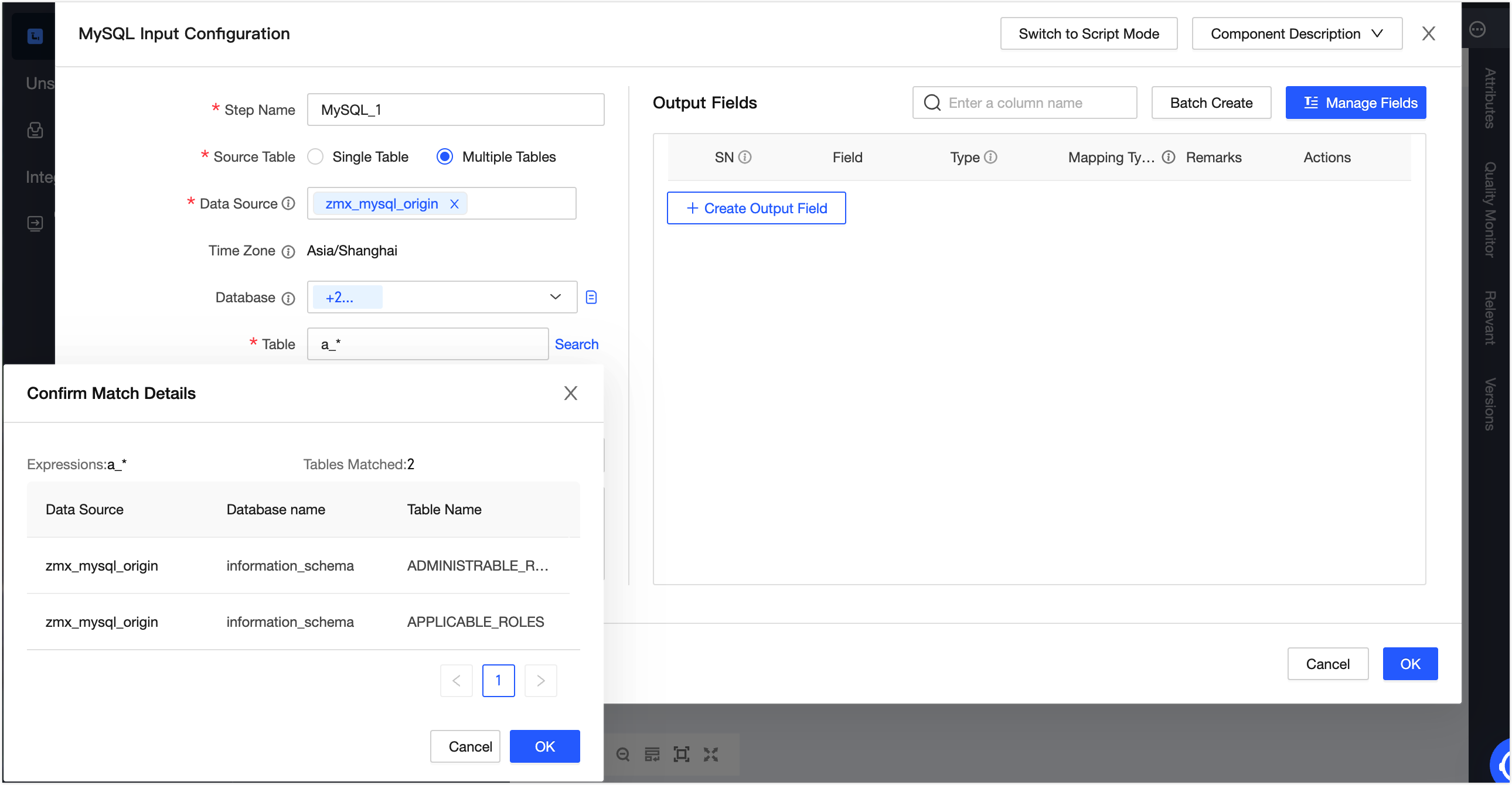Click the fullscreen collapse icon on canvas toolbar
The height and width of the screenshot is (785, 1512).
coord(711,755)
